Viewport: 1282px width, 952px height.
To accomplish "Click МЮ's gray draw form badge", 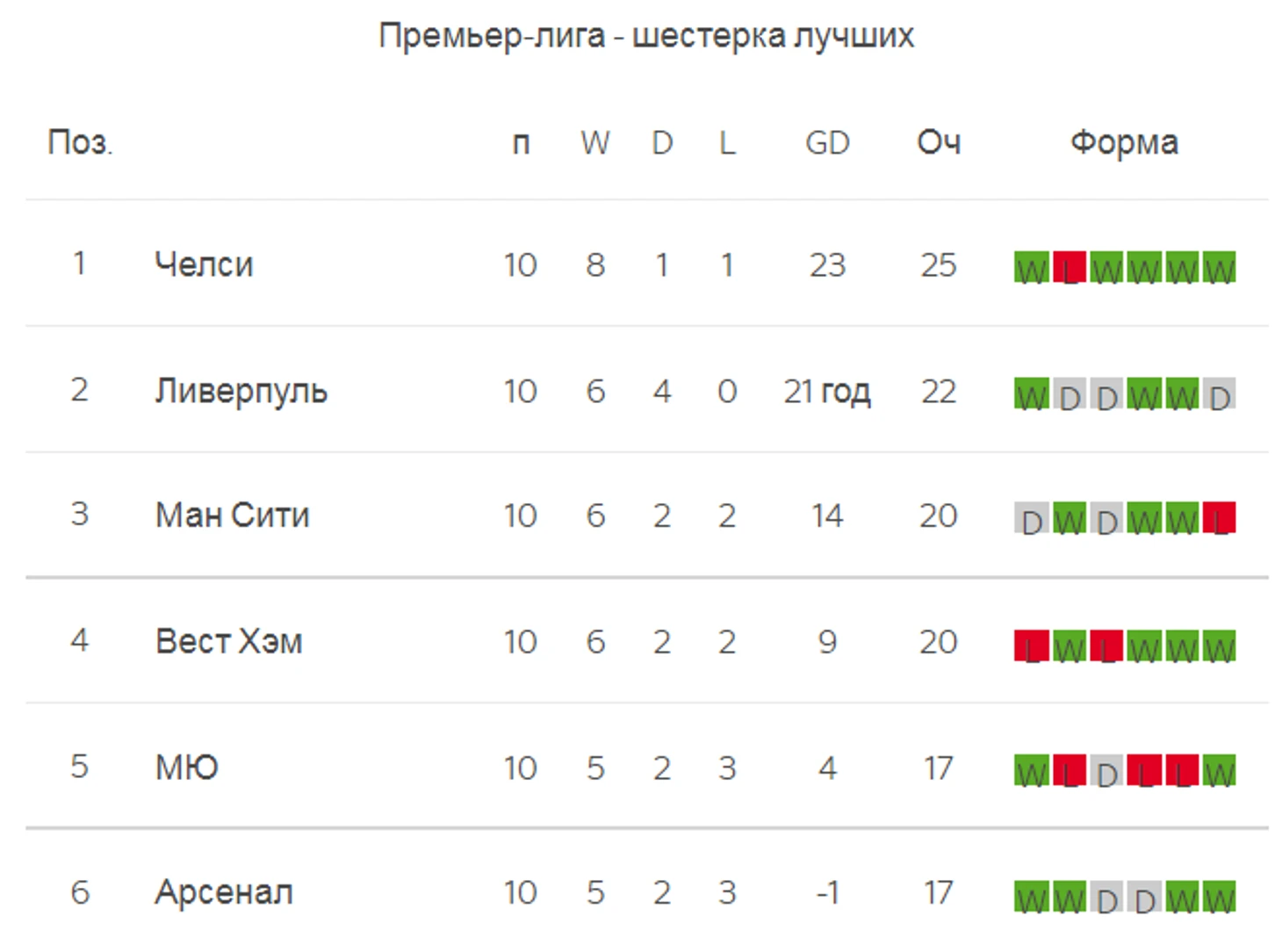I will click(x=1106, y=770).
